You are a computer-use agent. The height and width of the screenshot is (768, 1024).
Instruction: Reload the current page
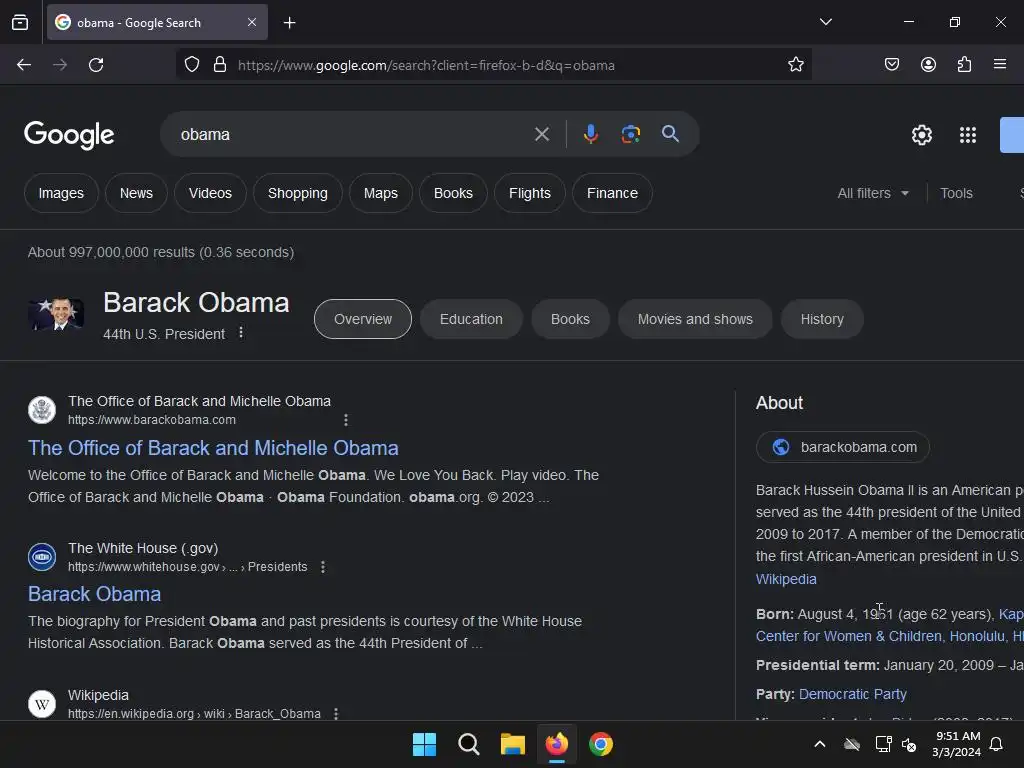click(96, 65)
